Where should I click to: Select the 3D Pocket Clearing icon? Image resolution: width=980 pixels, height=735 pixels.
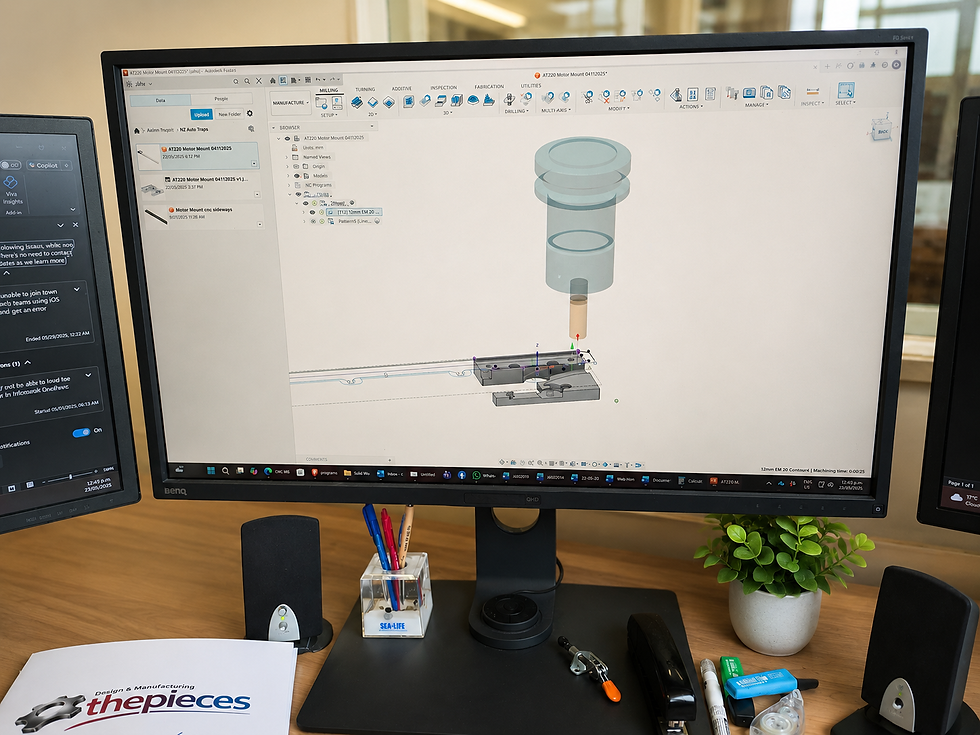[x=425, y=101]
